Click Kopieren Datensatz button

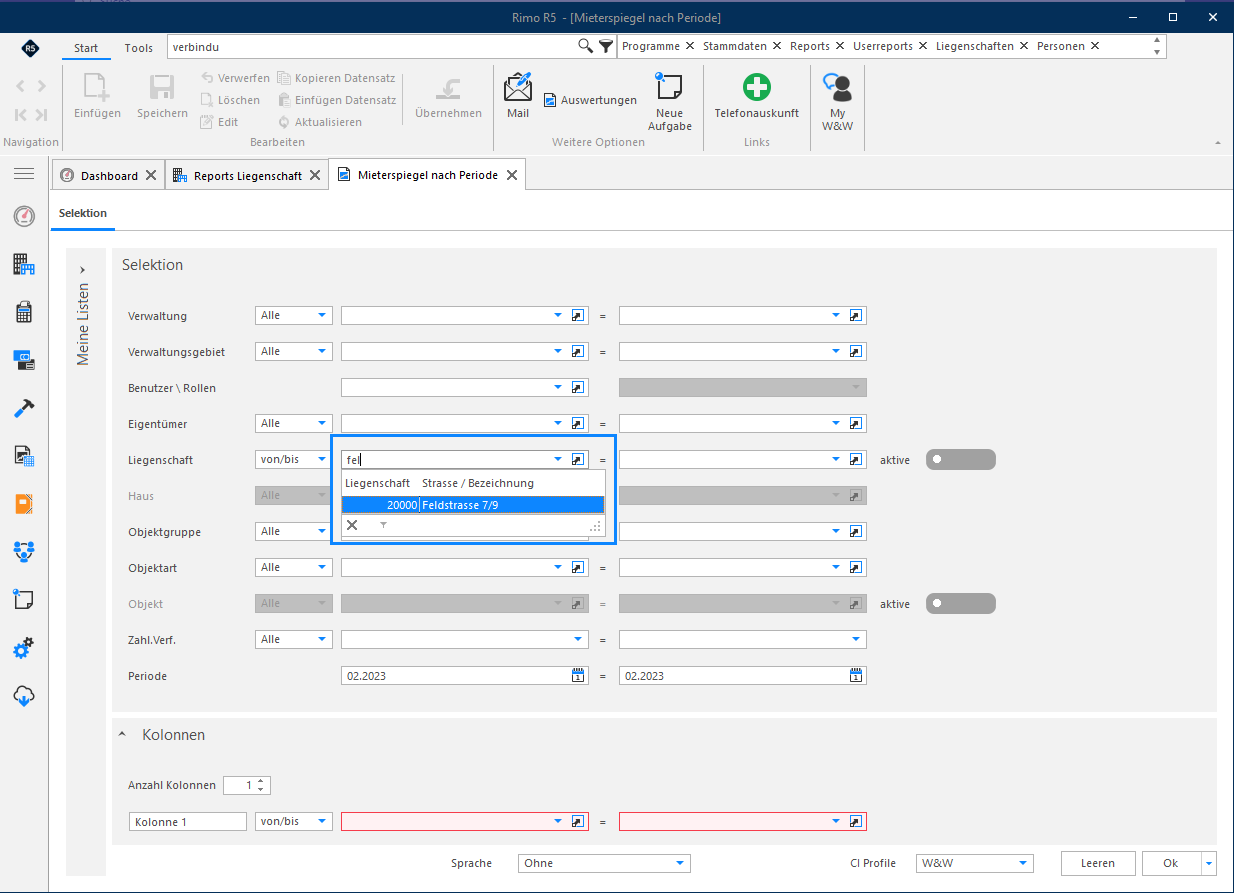click(336, 78)
